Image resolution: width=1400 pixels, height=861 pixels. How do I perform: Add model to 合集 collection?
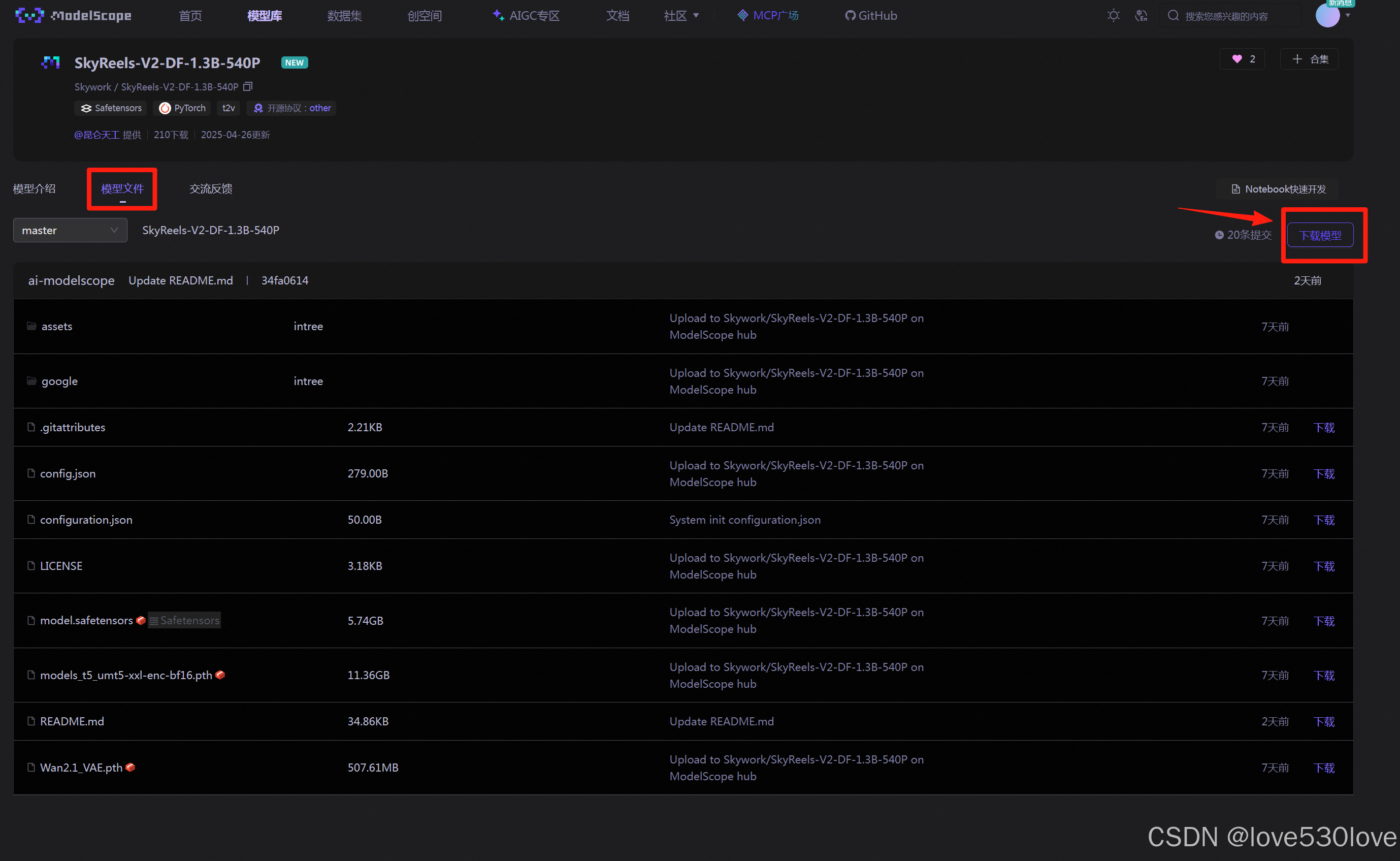point(1310,59)
